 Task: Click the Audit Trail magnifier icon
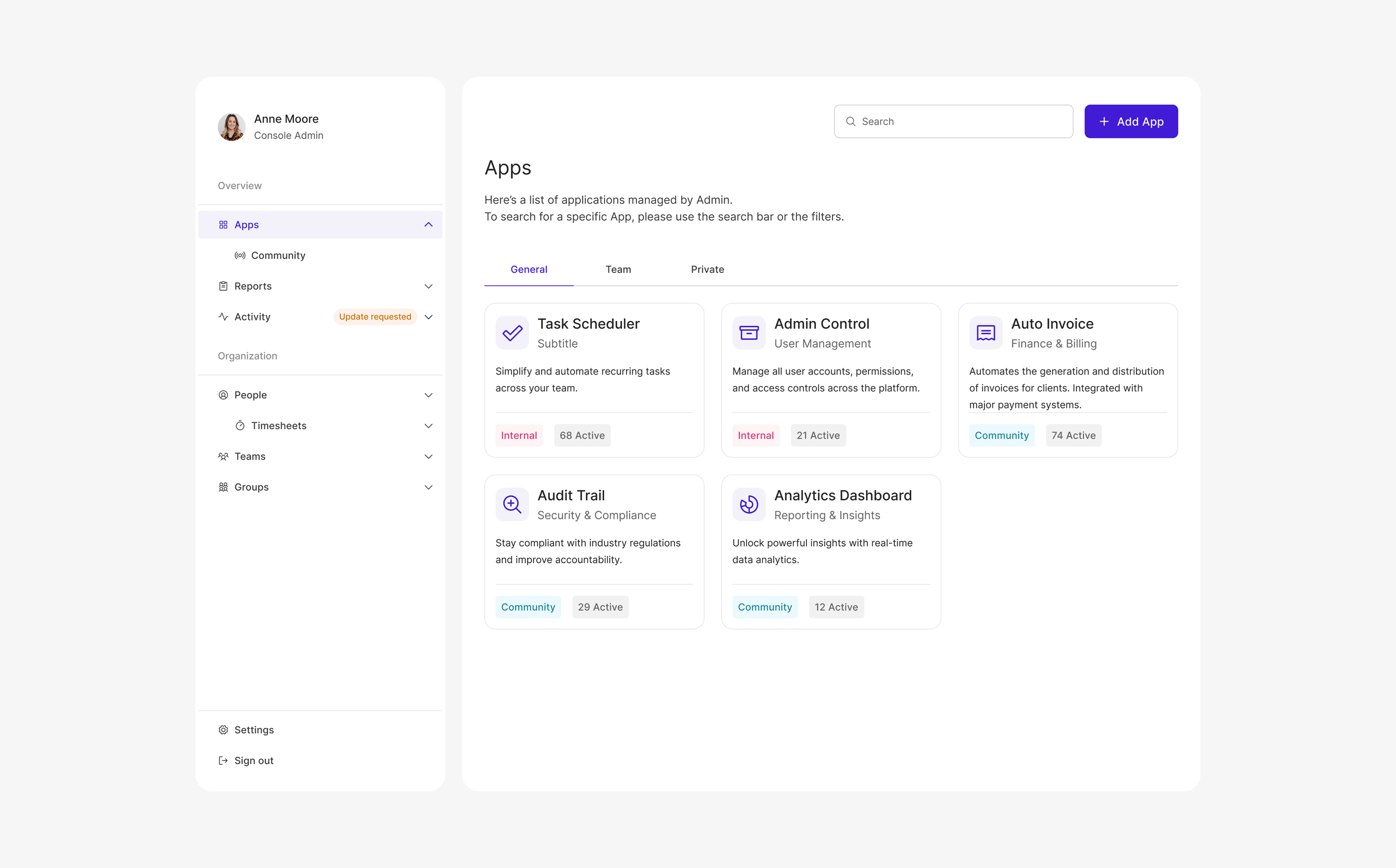511,505
